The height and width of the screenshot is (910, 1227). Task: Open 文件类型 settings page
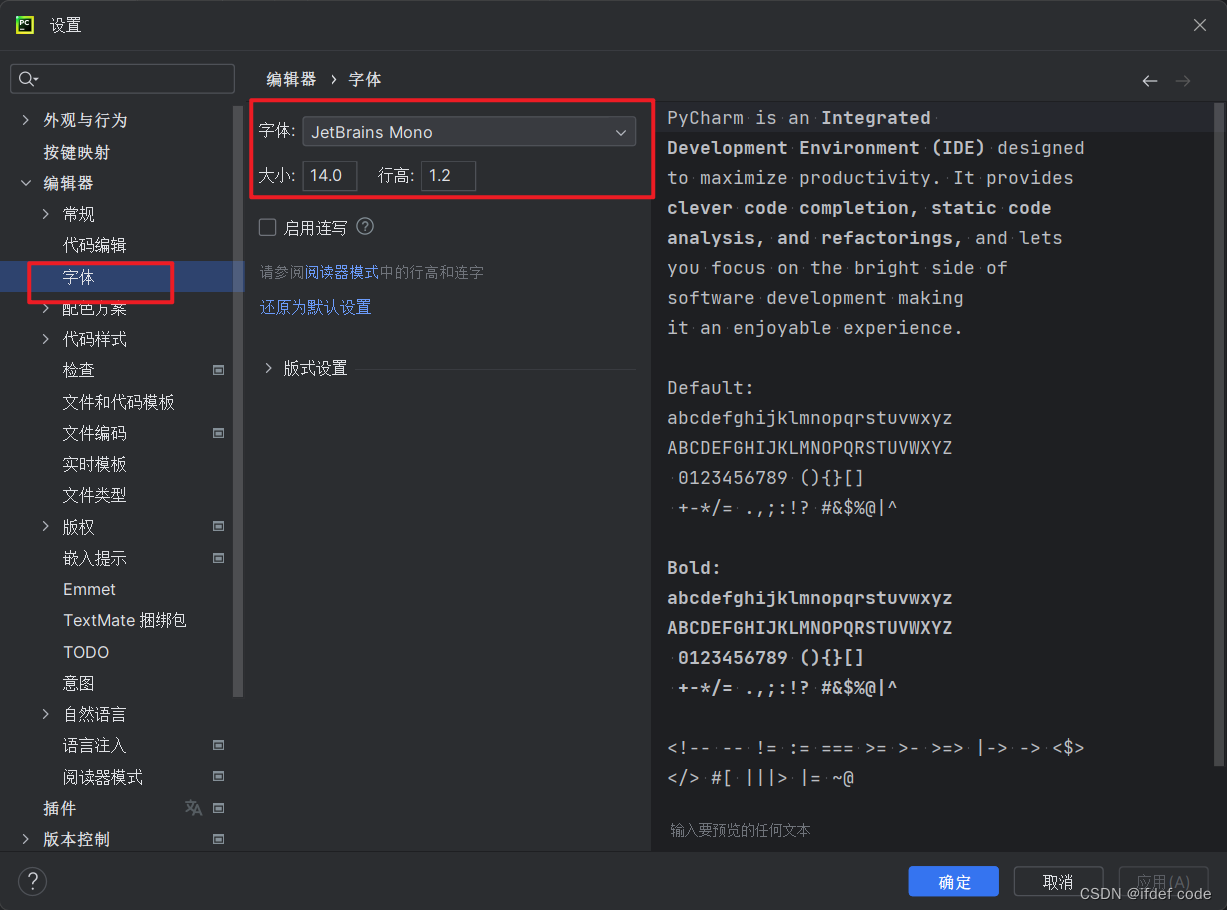94,495
